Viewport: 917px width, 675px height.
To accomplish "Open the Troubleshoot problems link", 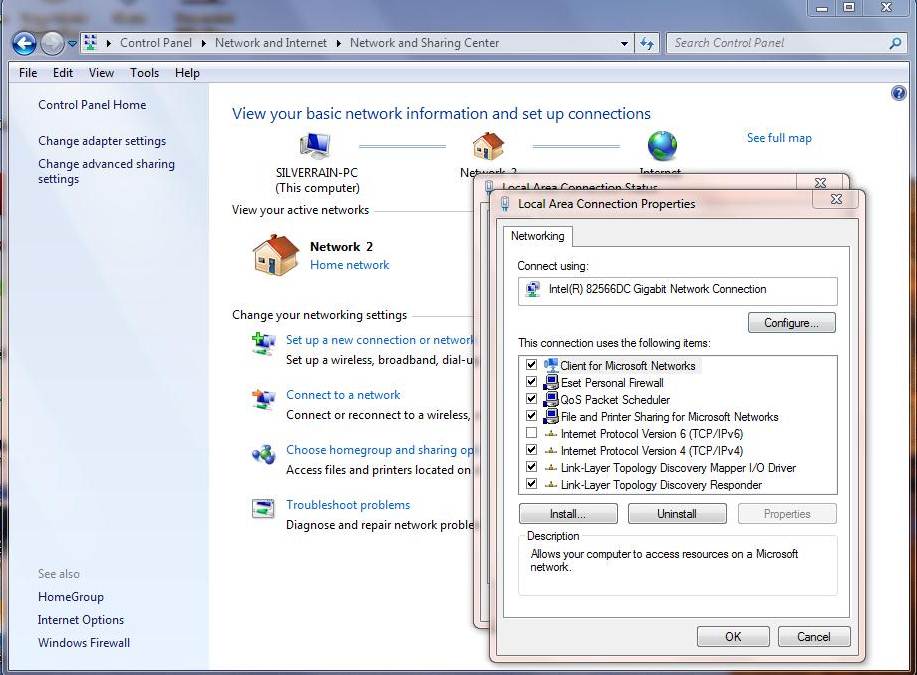I will coord(348,505).
